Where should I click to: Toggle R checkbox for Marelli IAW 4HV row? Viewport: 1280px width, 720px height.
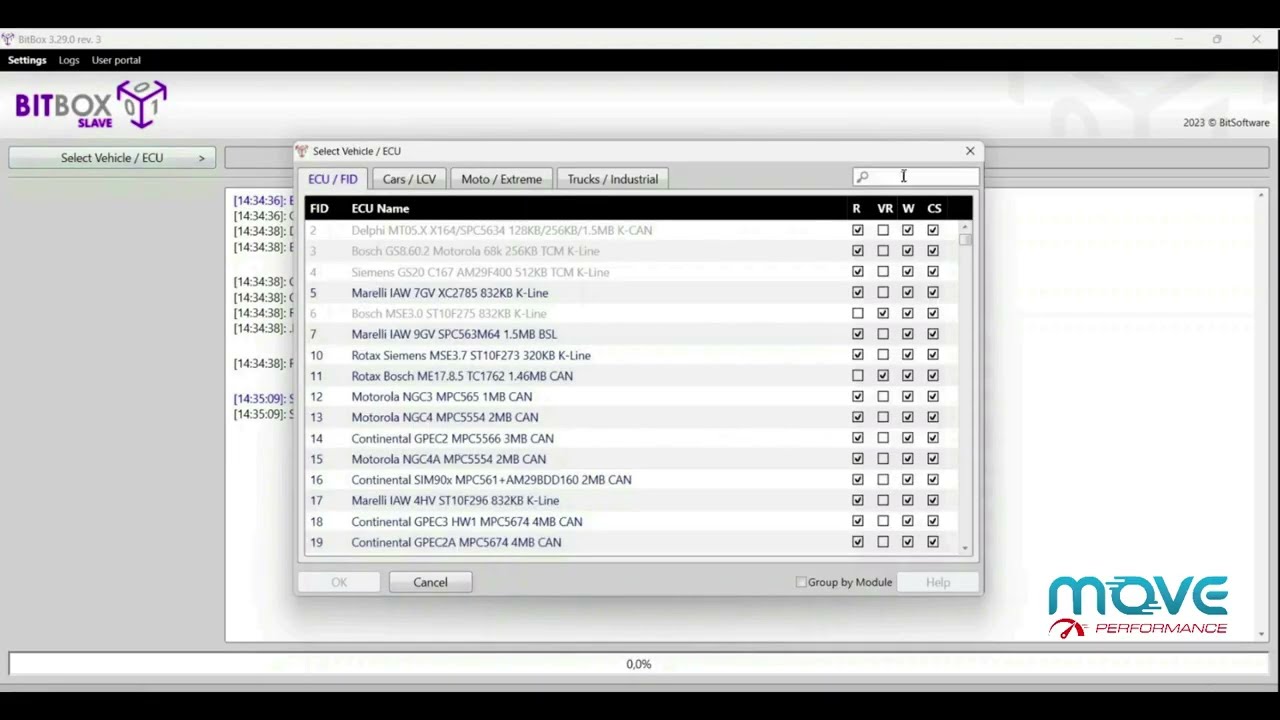pyautogui.click(x=857, y=500)
